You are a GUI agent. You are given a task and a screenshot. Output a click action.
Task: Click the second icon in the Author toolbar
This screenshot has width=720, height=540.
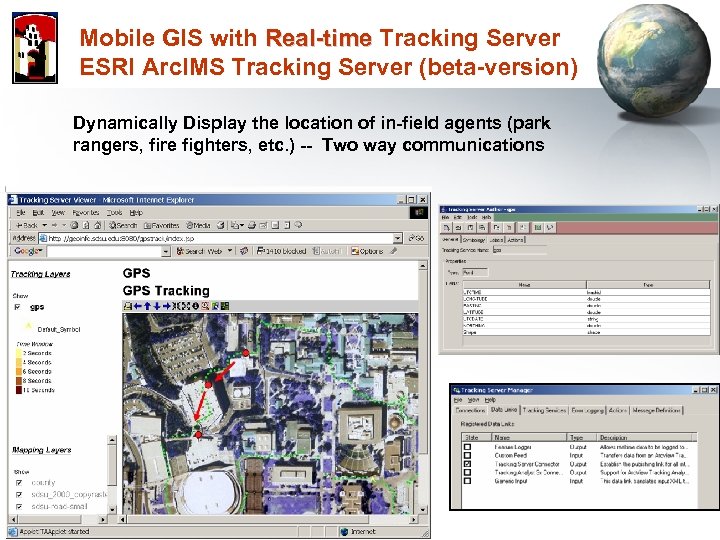tap(458, 228)
